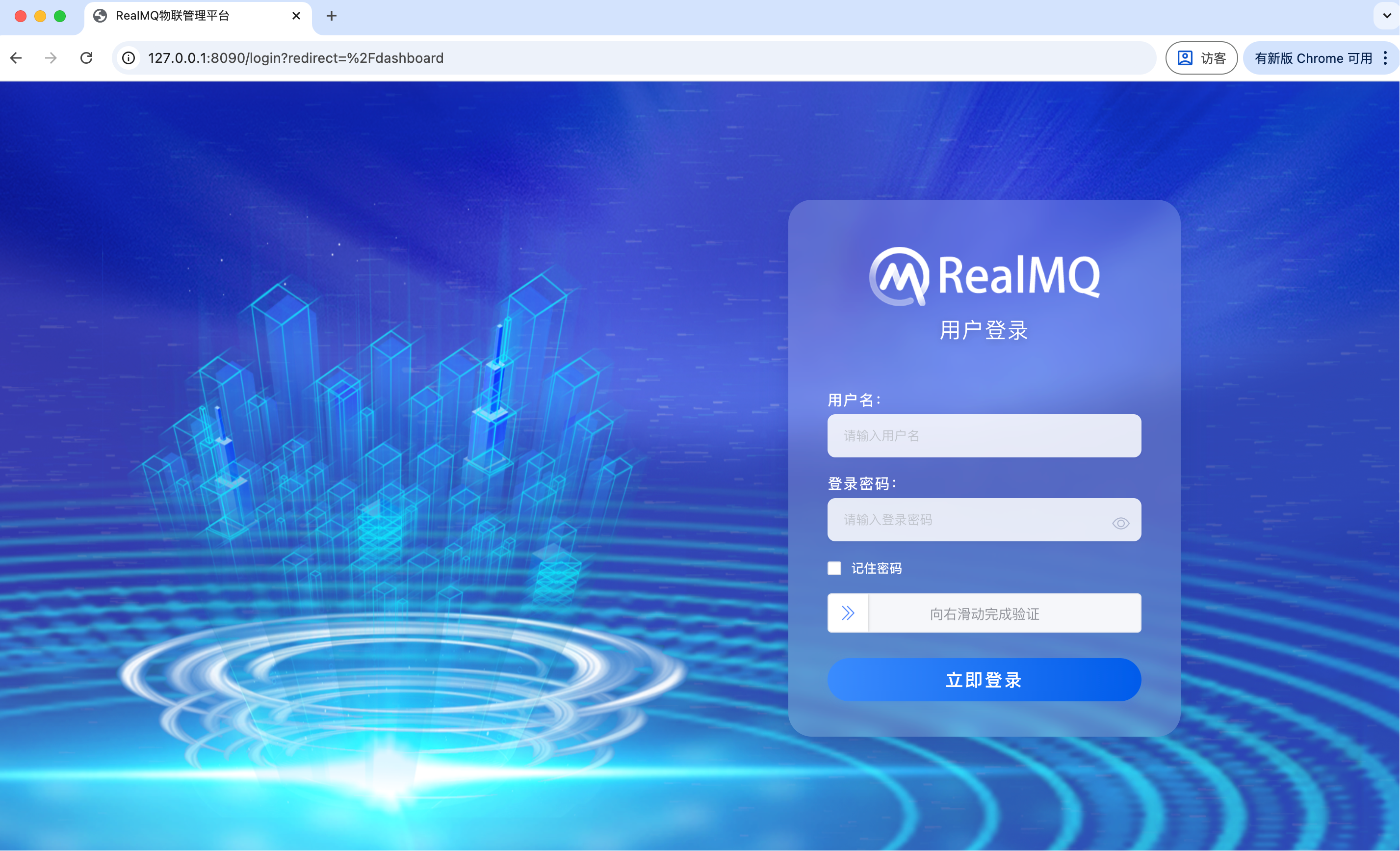1400x851 pixels.
Task: Click the 用户登录 heading text
Action: [x=984, y=330]
